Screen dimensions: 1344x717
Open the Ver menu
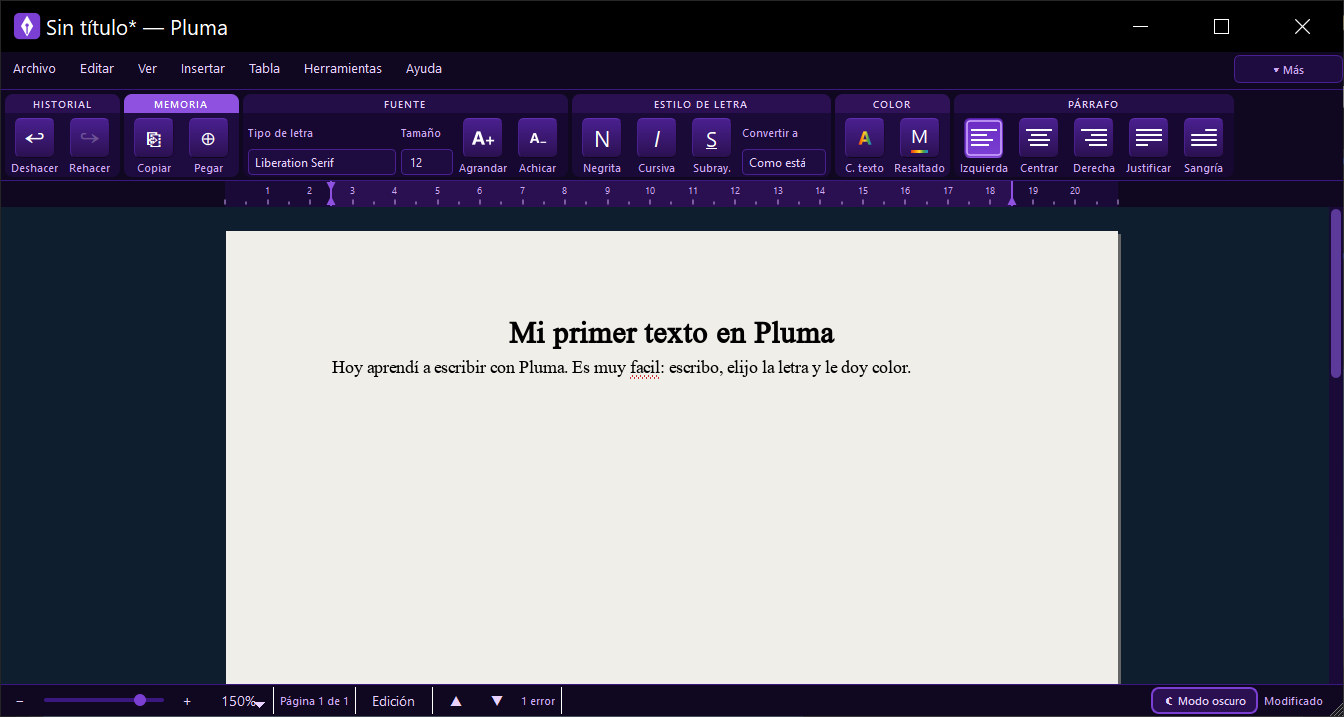[x=147, y=69]
